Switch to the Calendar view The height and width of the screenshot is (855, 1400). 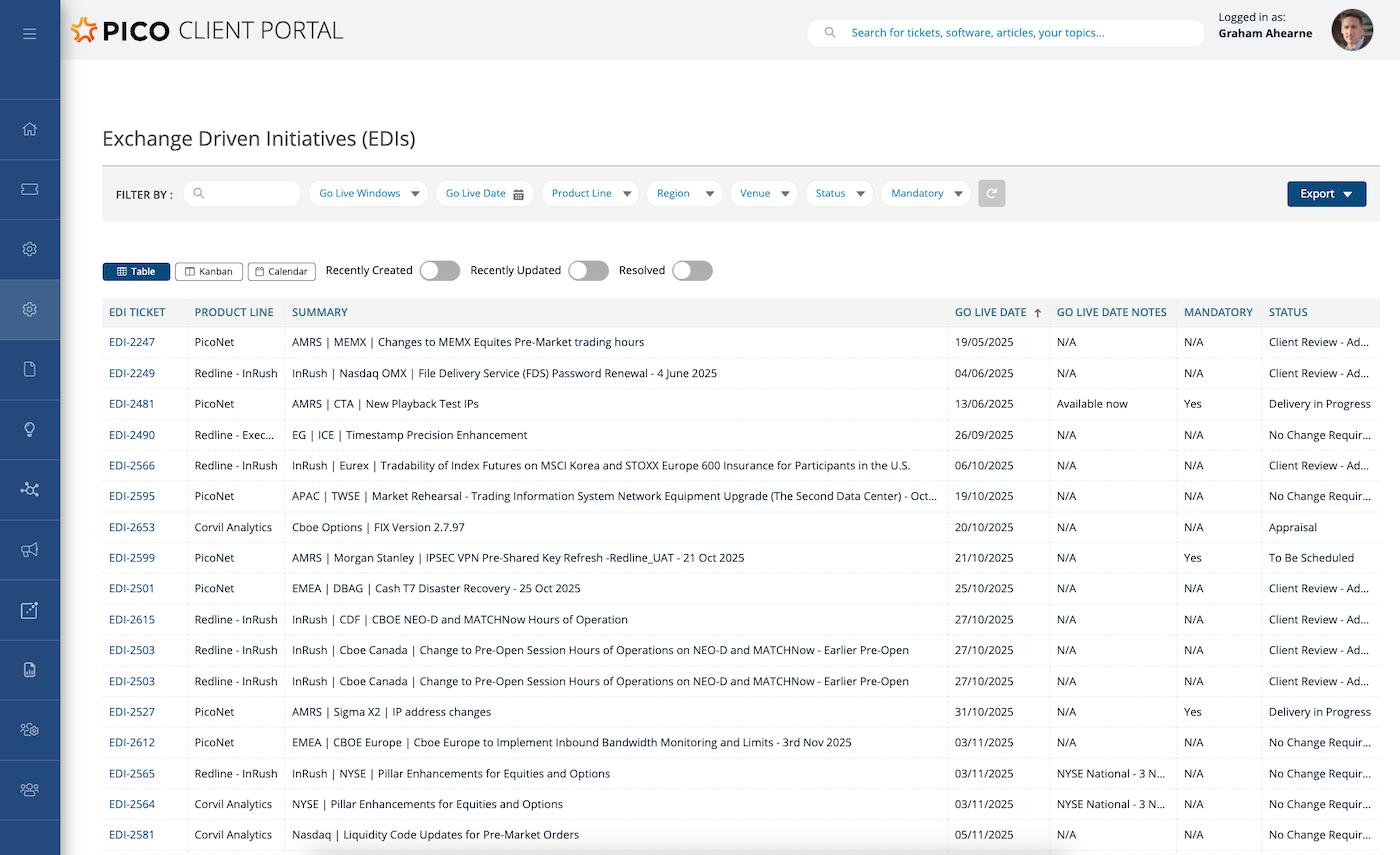click(x=281, y=270)
